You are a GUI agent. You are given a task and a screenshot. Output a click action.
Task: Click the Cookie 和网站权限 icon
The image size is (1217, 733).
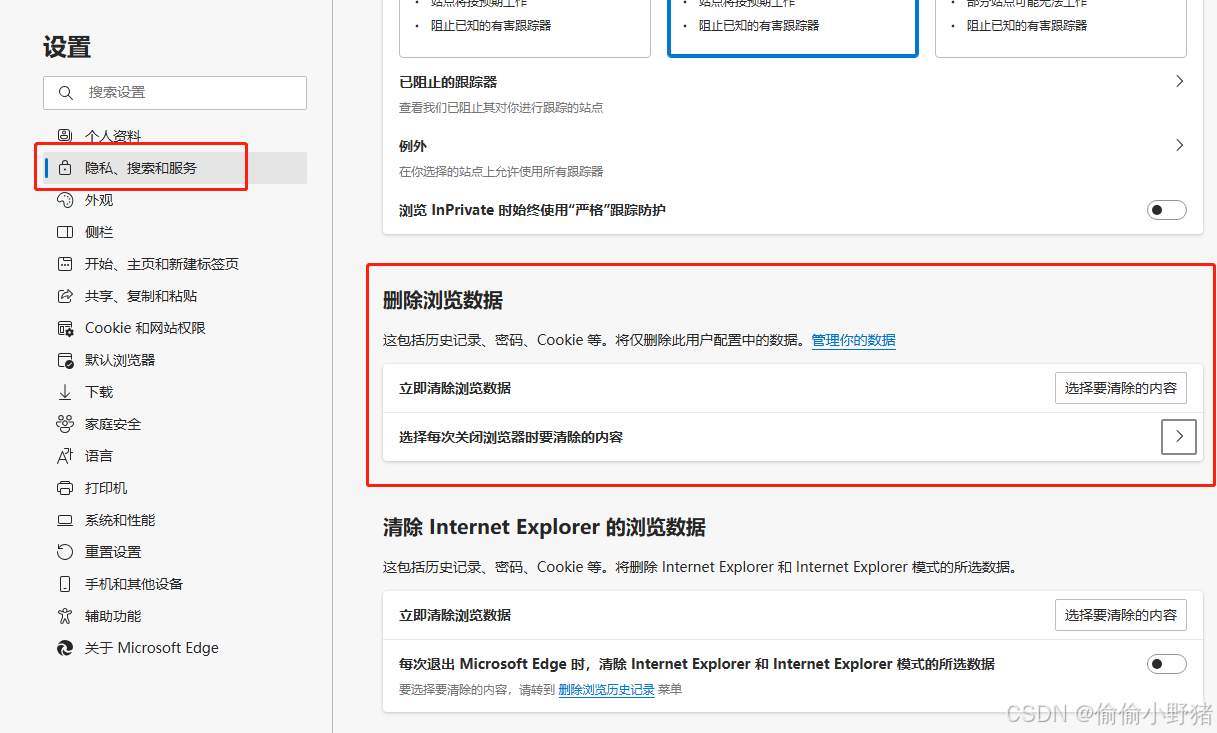point(65,328)
